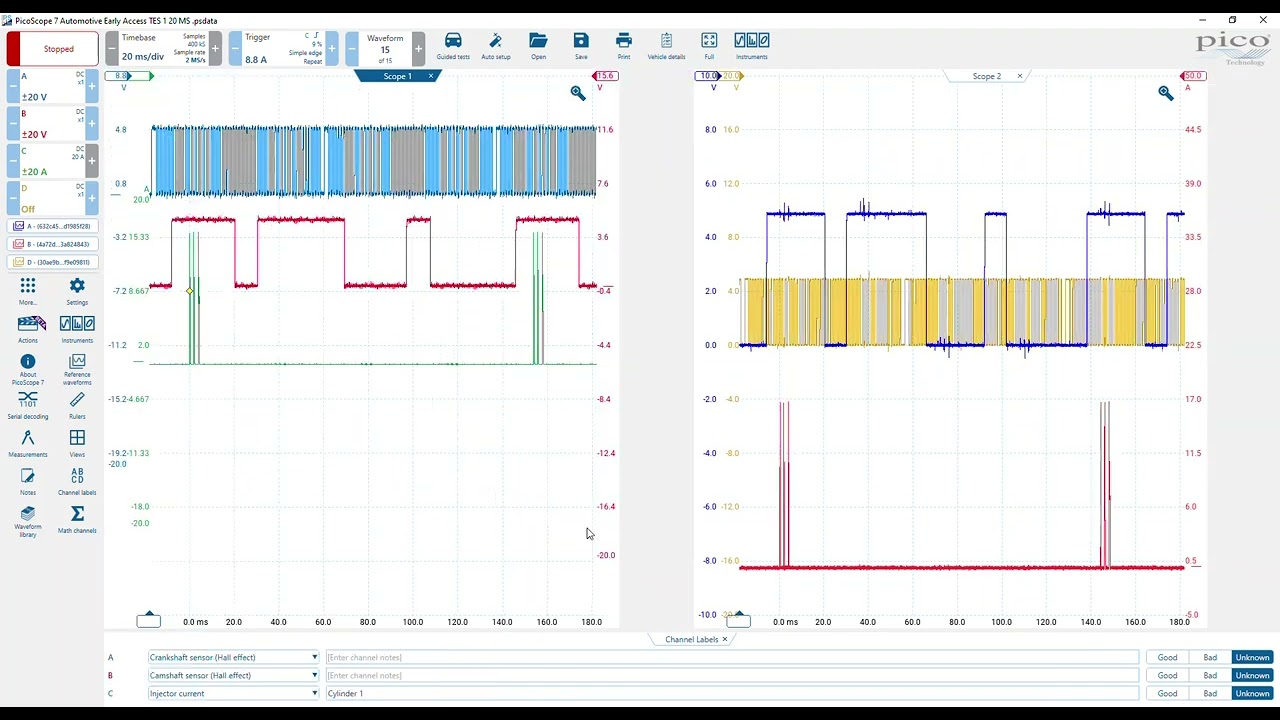This screenshot has height=720, width=1280.
Task: Open Instruments from top toolbar
Action: 752,46
